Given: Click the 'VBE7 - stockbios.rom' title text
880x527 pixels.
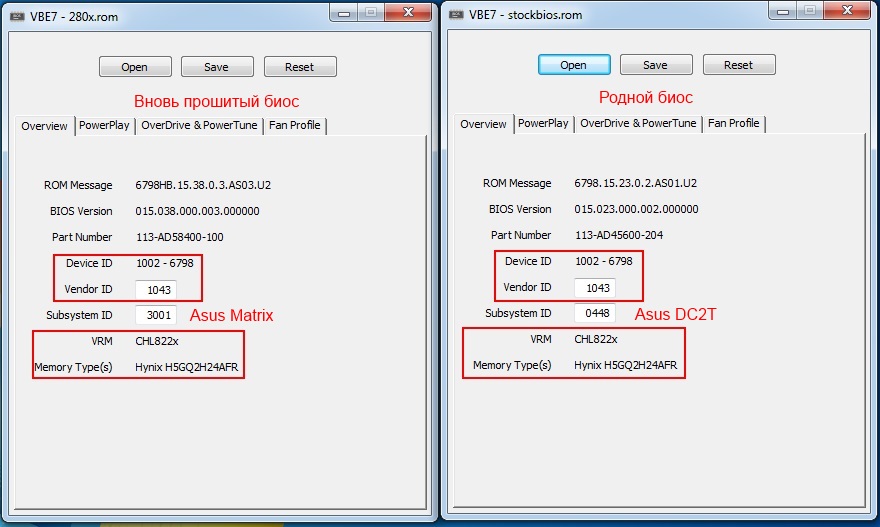Looking at the screenshot, I should tap(526, 15).
